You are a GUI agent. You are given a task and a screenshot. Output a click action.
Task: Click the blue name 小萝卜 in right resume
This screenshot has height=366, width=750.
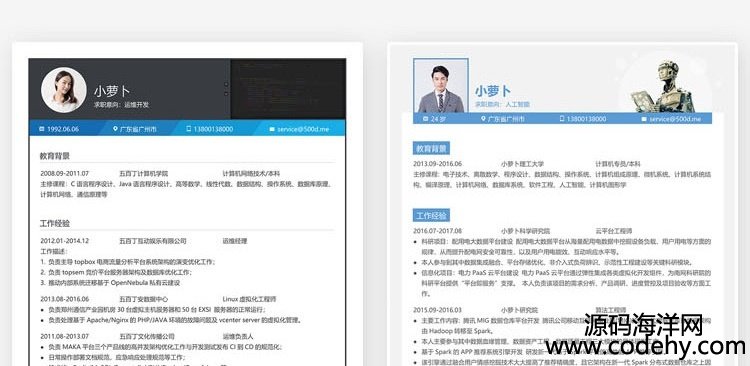pyautogui.click(x=493, y=90)
